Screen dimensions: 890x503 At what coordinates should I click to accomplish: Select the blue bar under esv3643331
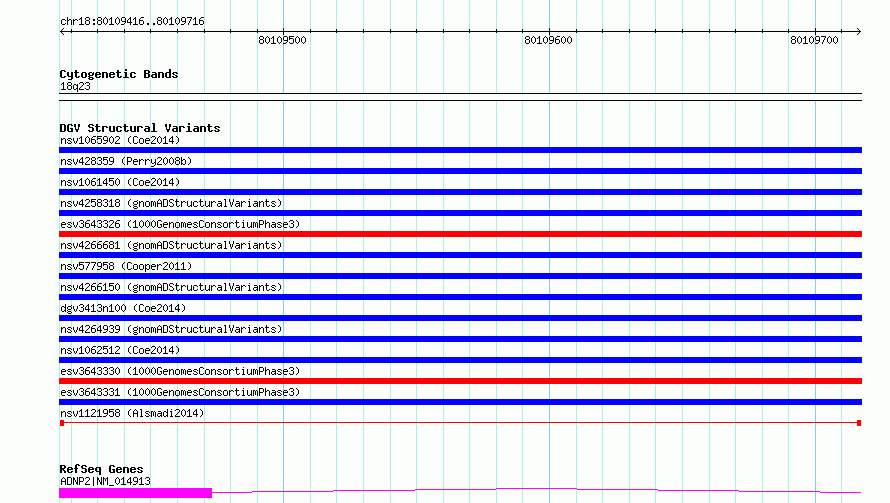tap(460, 402)
